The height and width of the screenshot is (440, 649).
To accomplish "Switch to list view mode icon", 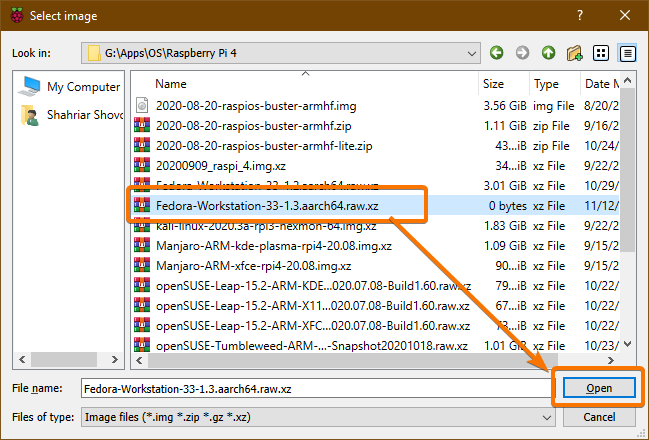I will click(601, 53).
